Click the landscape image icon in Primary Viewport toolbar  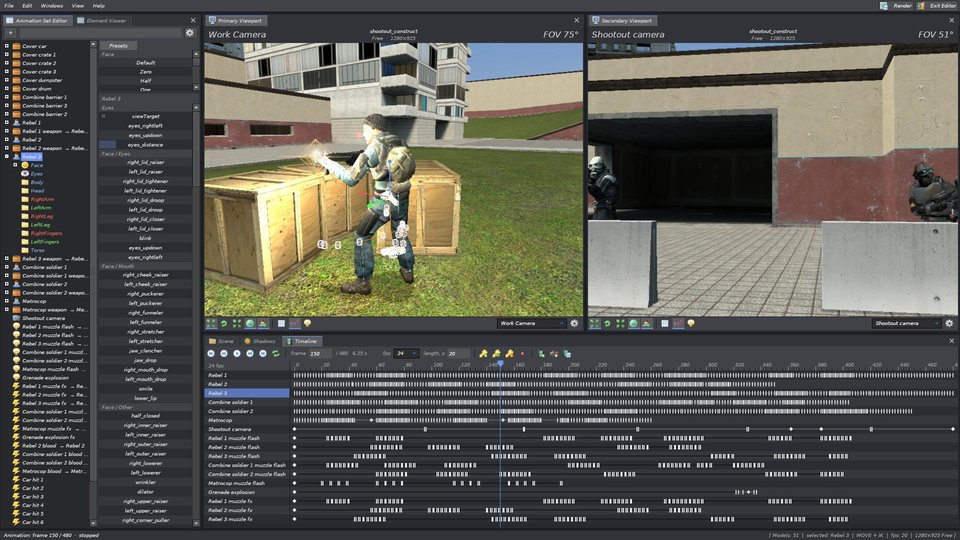tap(263, 323)
